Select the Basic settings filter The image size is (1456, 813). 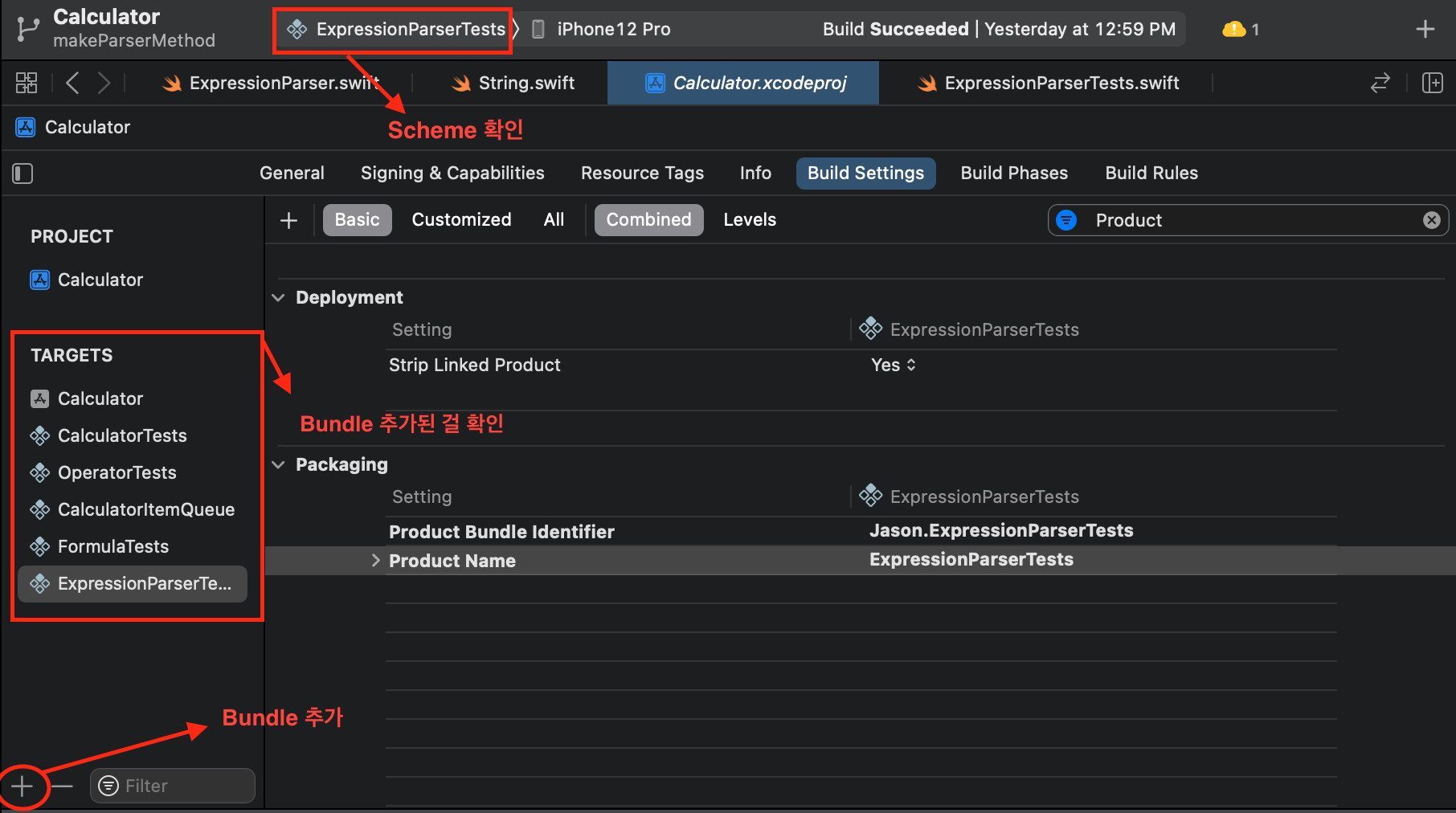tap(357, 220)
